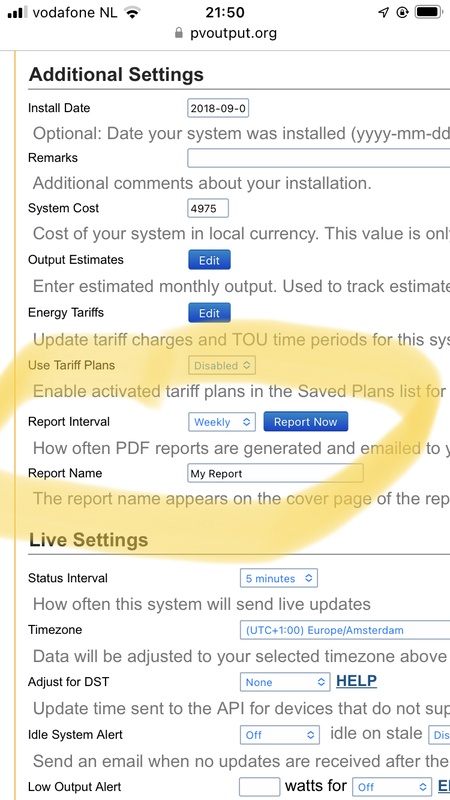The image size is (450, 800).
Task: Open the Use Tariff Plans dropdown
Action: 222,366
